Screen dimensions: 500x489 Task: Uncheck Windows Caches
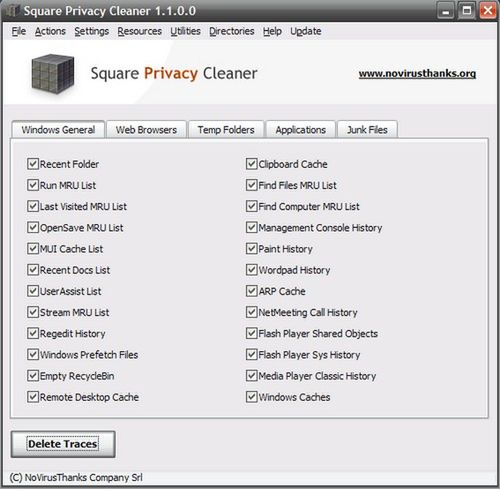(x=251, y=397)
